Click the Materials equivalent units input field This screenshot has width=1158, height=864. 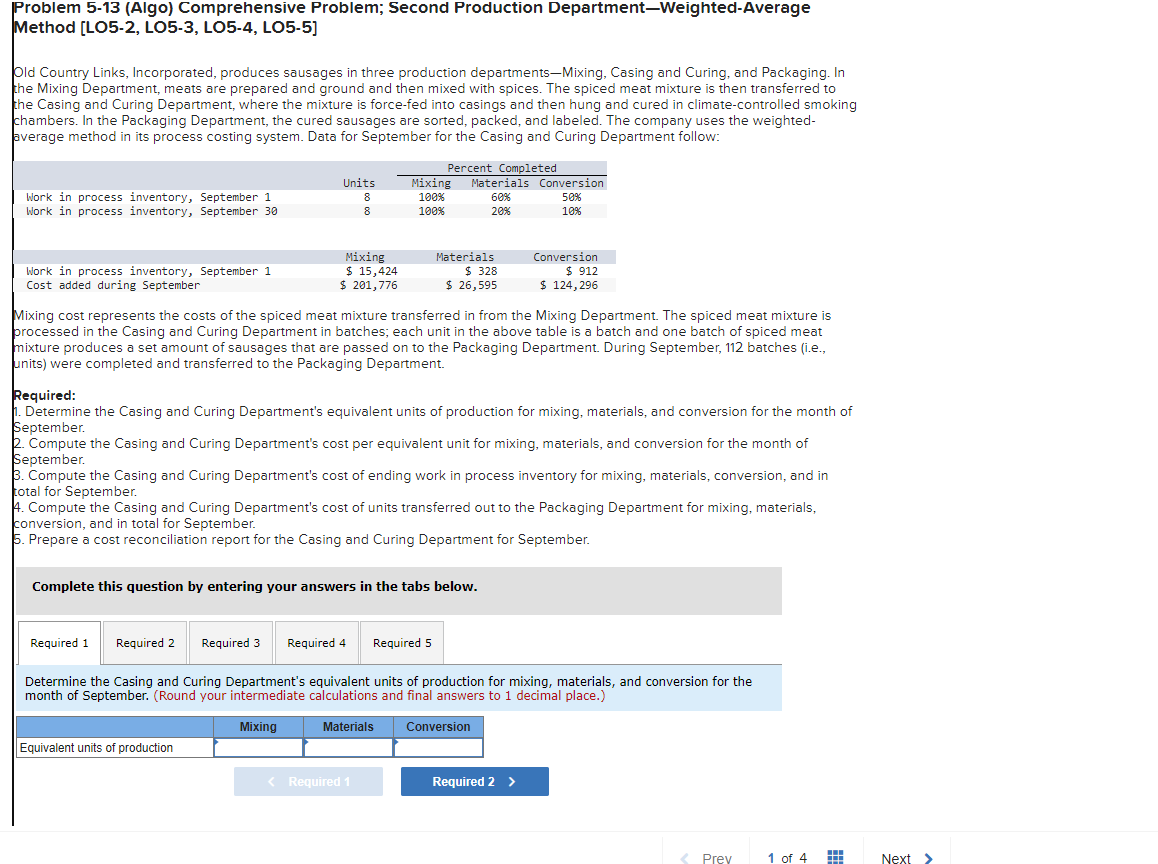click(349, 748)
